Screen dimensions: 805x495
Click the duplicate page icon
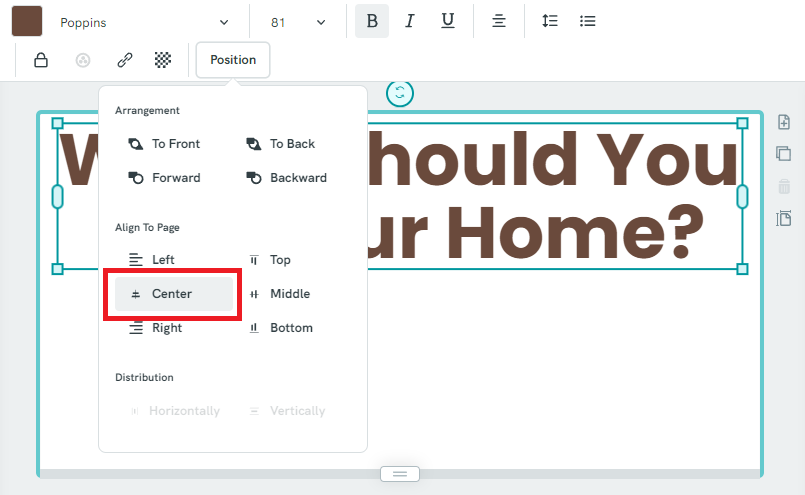coord(784,154)
